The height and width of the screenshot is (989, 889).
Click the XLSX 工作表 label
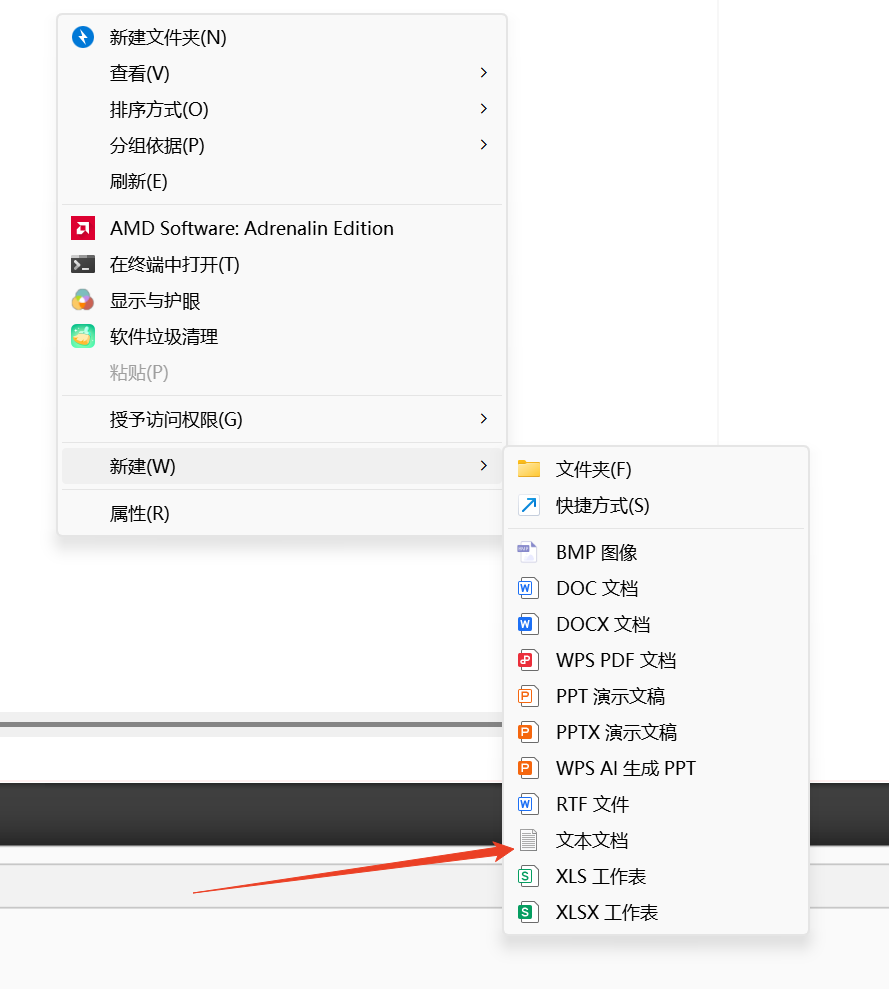coord(607,912)
